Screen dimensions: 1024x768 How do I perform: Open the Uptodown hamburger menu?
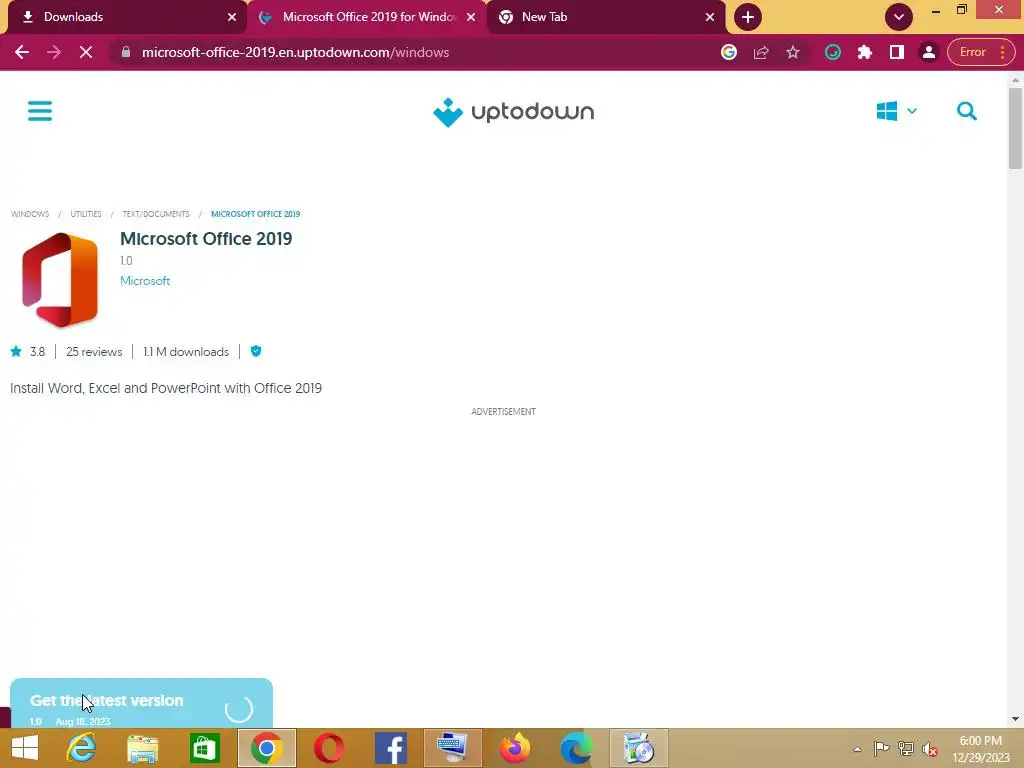click(x=40, y=111)
